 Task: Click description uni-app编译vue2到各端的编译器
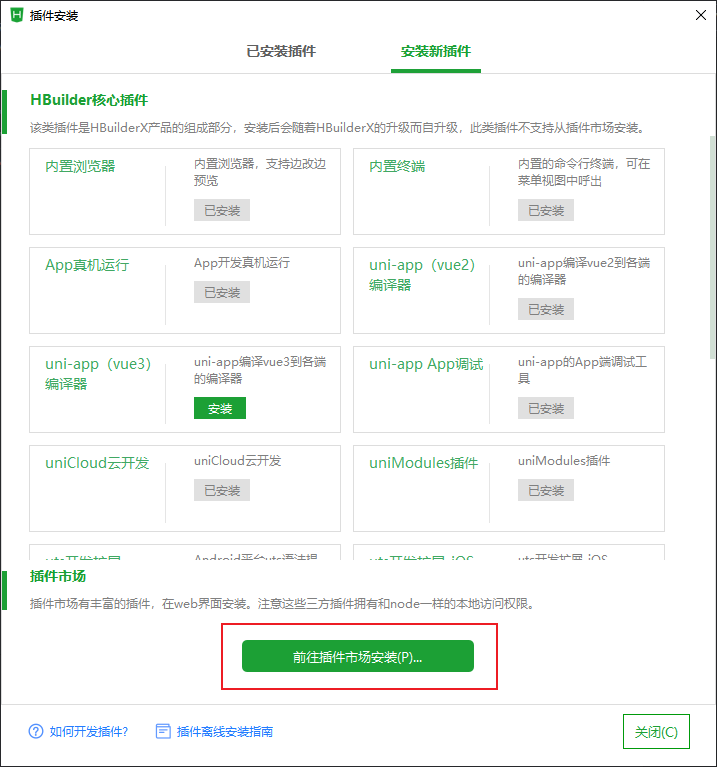pyautogui.click(x=584, y=271)
